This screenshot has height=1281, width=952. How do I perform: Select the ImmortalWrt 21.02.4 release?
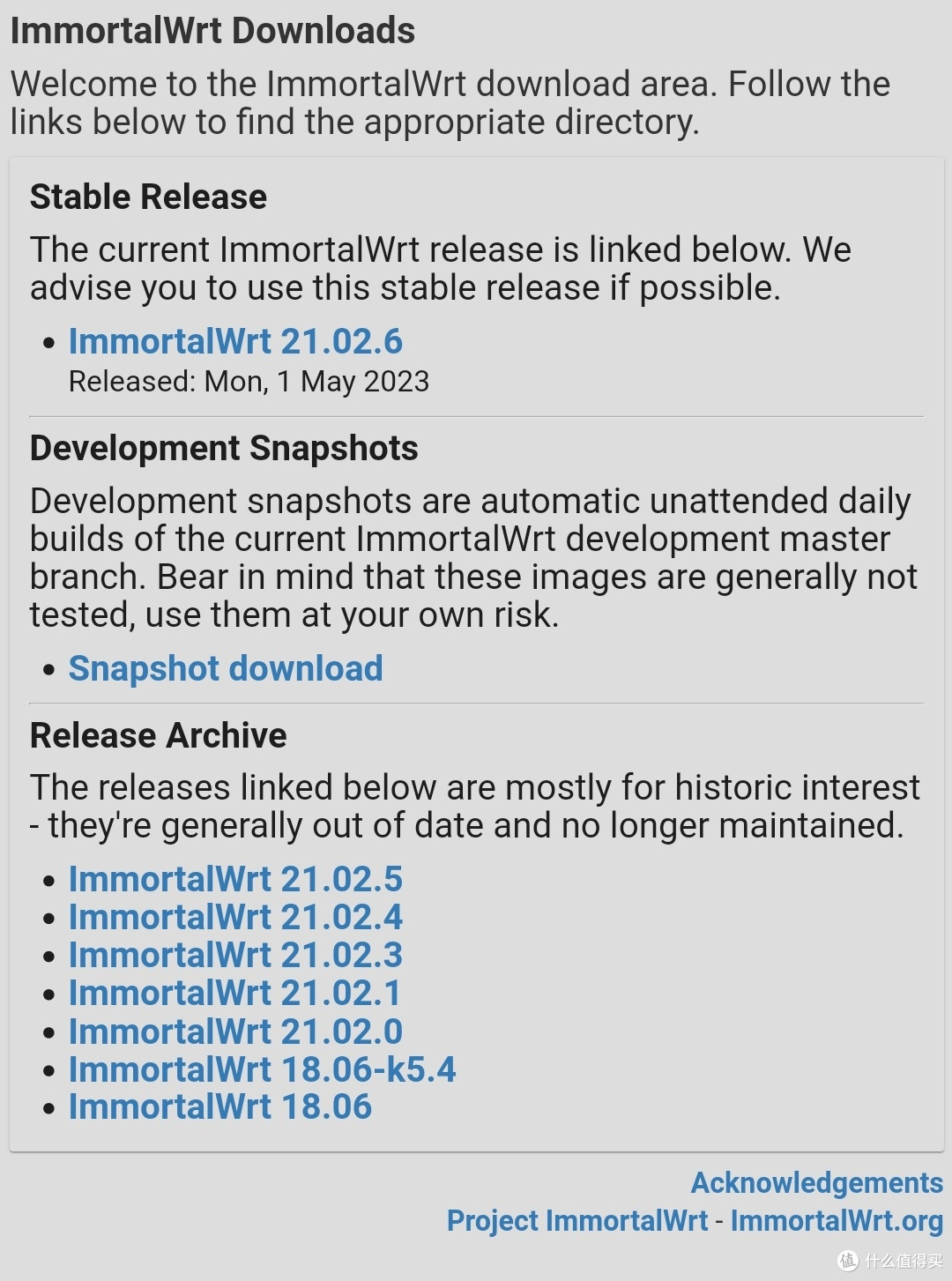235,918
